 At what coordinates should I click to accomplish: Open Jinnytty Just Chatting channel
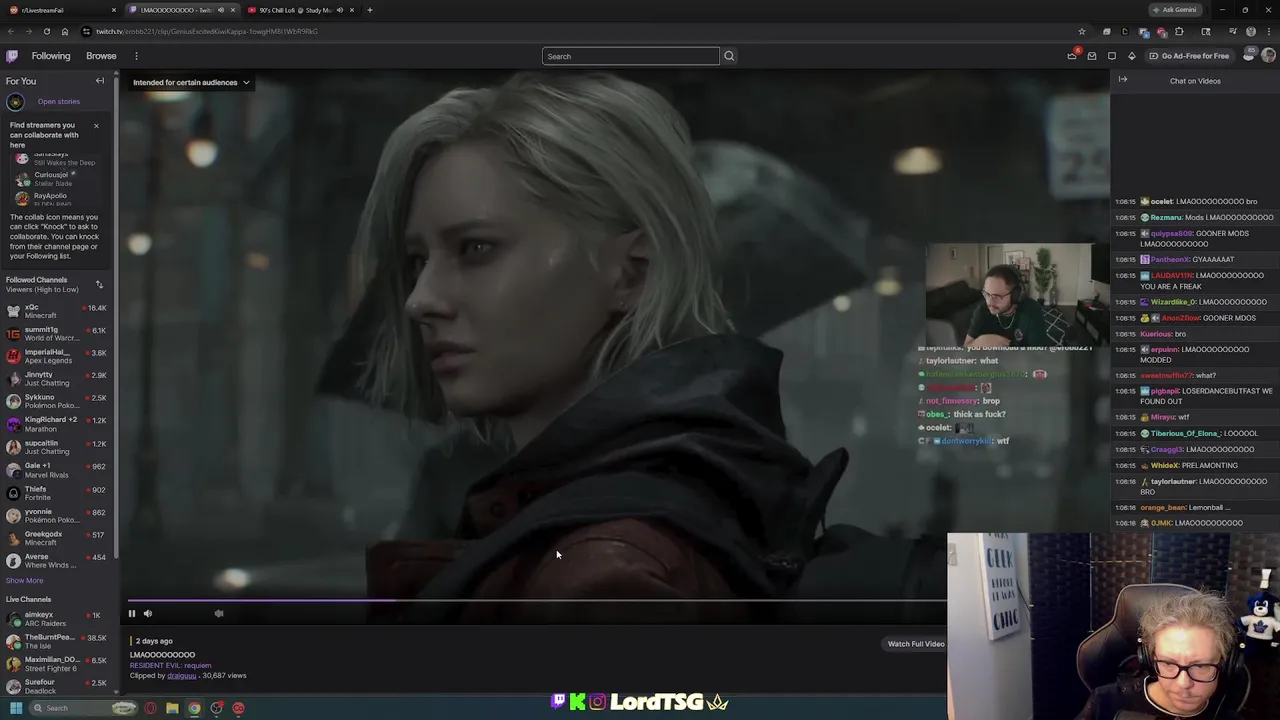(56, 379)
